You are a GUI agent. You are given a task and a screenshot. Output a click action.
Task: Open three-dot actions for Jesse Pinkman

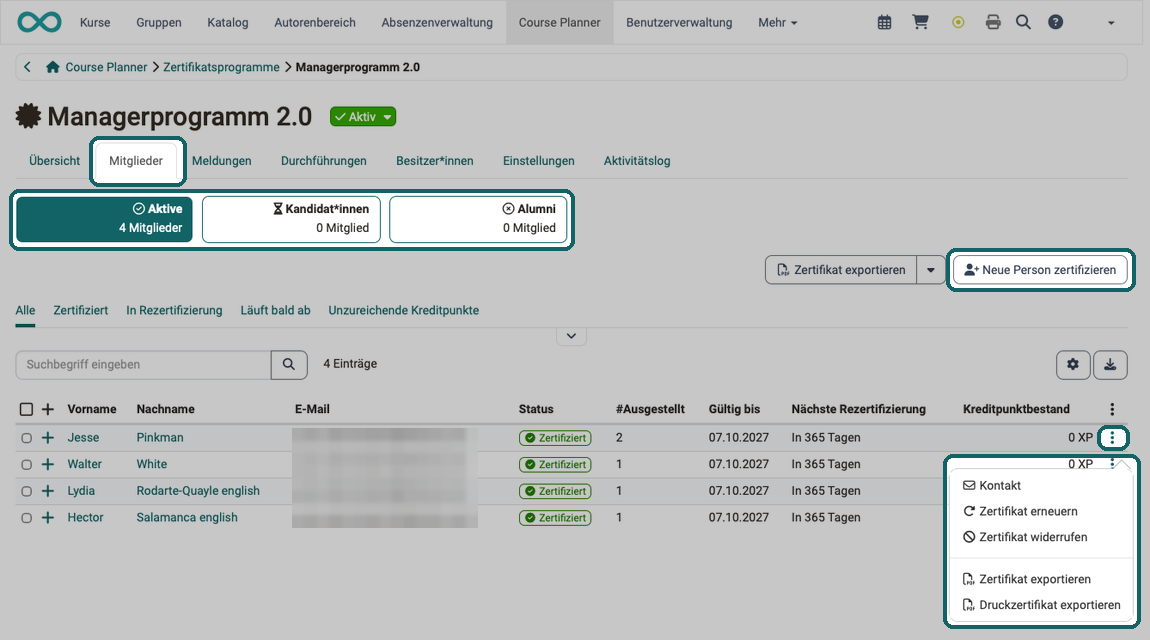(1113, 438)
